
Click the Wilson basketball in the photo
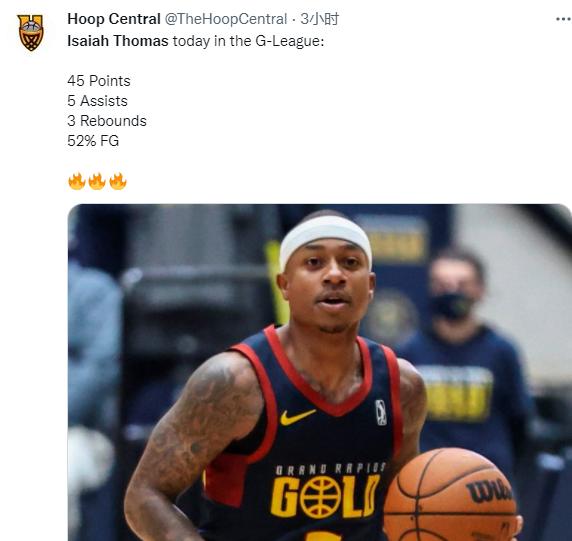pyautogui.click(x=450, y=495)
